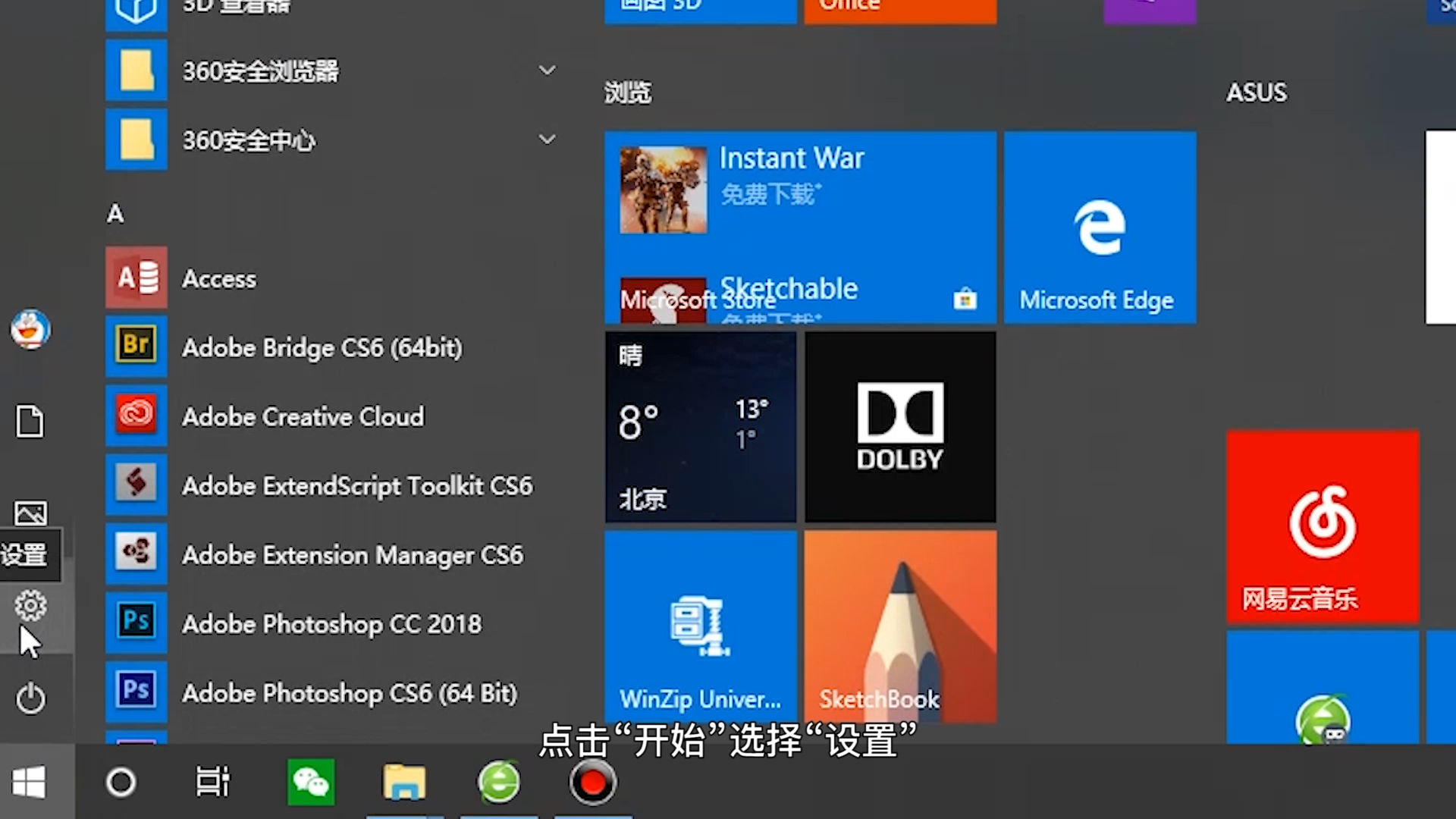Open the 网易云音乐 tile
This screenshot has width=1456, height=819.
1323,527
